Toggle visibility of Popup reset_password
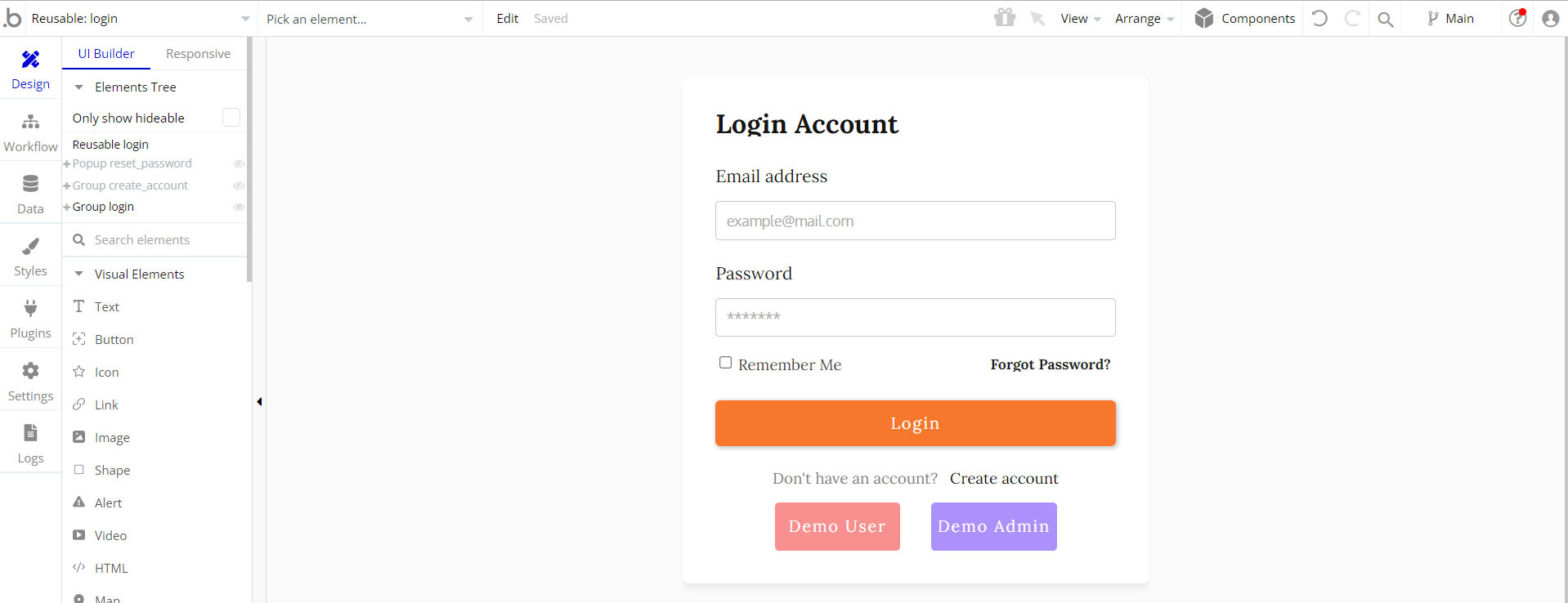Image resolution: width=1568 pixels, height=603 pixels. coord(239,164)
